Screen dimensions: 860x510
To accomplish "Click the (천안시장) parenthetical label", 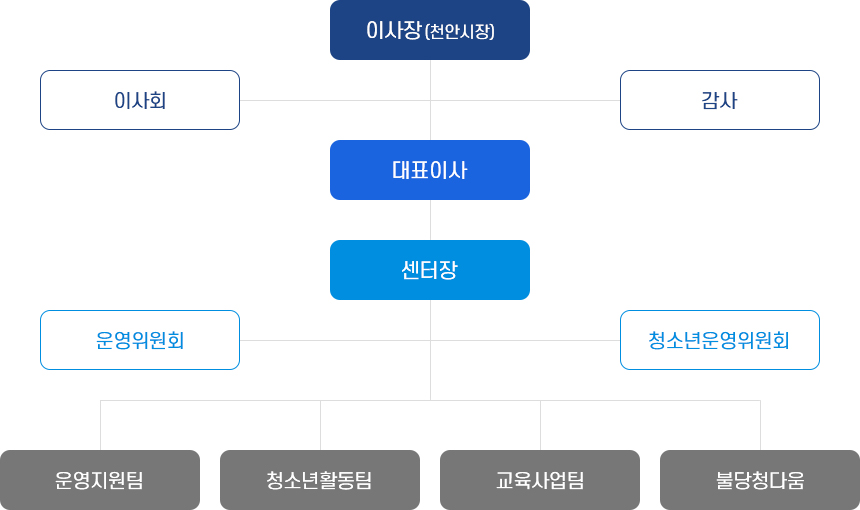I will pyautogui.click(x=460, y=31).
